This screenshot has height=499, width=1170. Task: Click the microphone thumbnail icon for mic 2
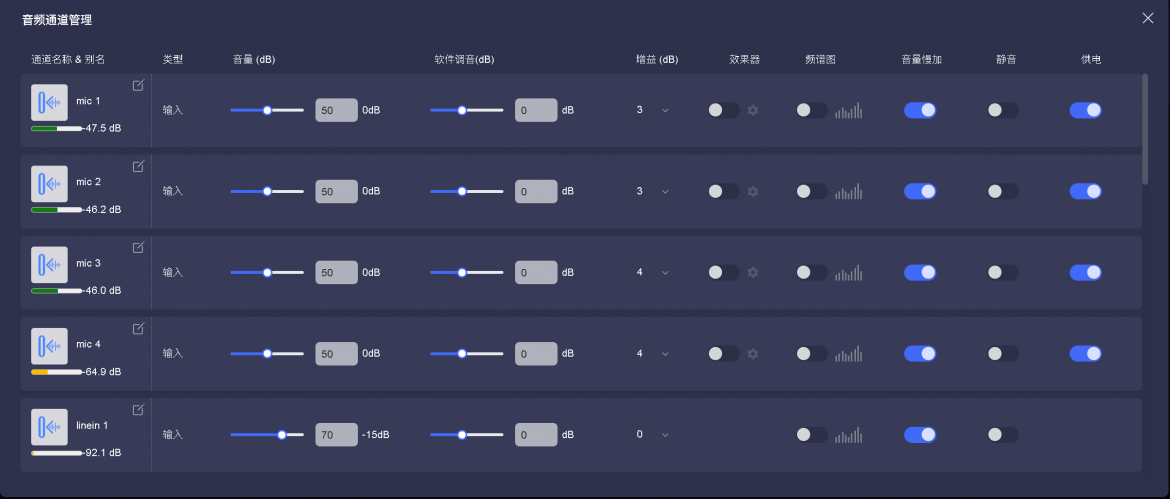coord(50,184)
